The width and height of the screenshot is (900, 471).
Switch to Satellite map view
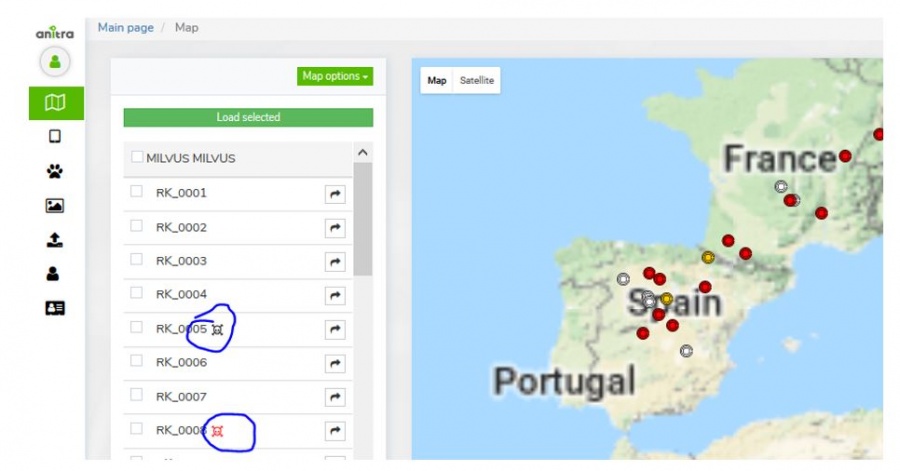coord(477,81)
